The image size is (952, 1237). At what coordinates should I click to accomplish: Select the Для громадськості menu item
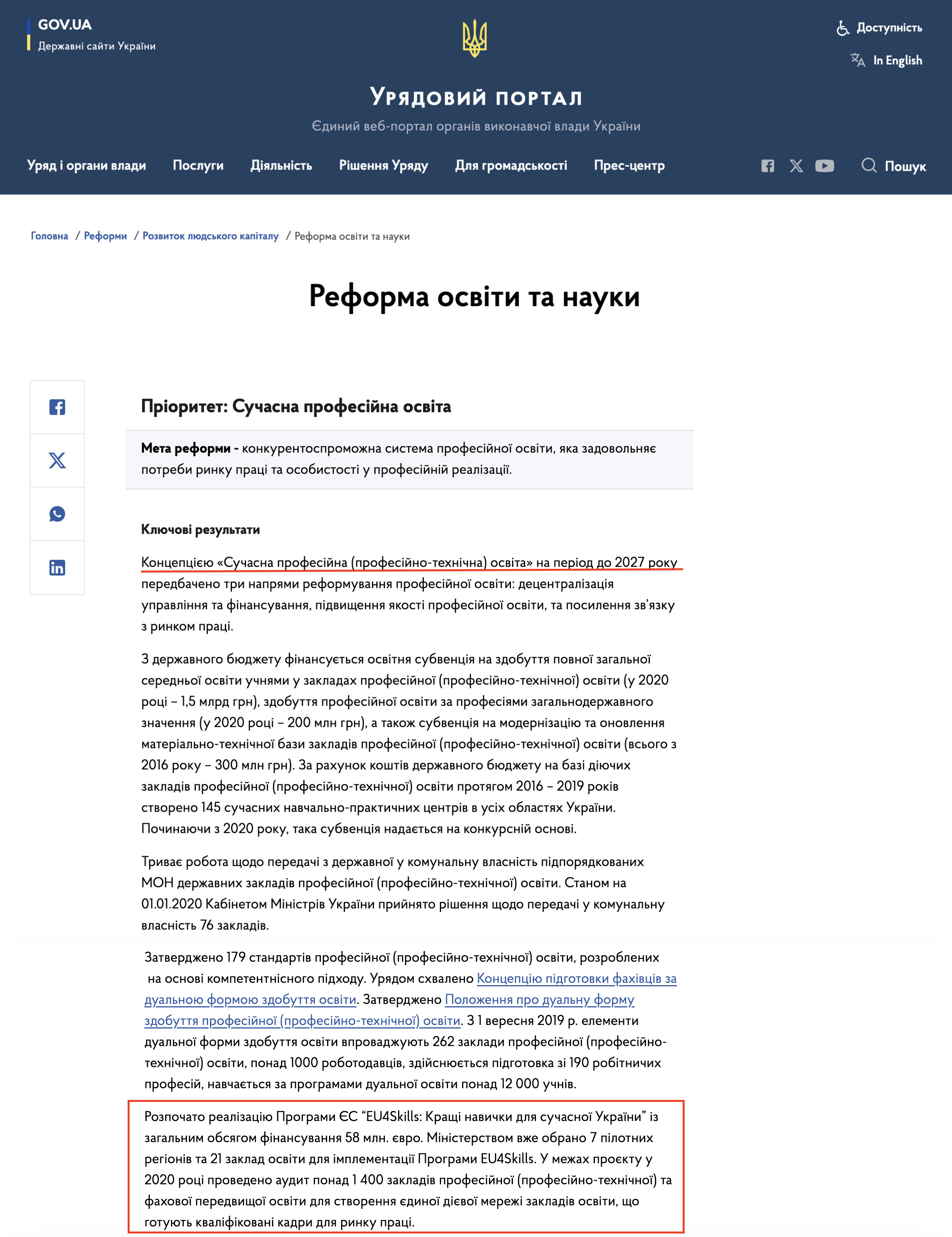click(511, 166)
